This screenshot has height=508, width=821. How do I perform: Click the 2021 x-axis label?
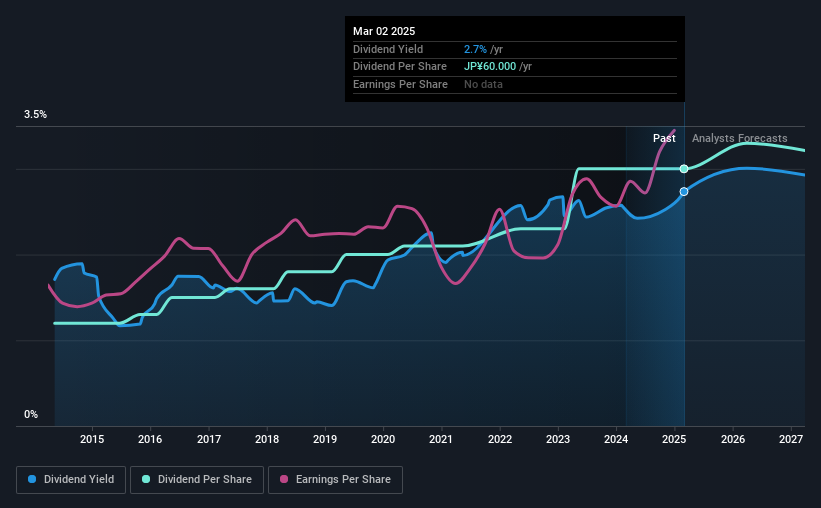[441, 439]
